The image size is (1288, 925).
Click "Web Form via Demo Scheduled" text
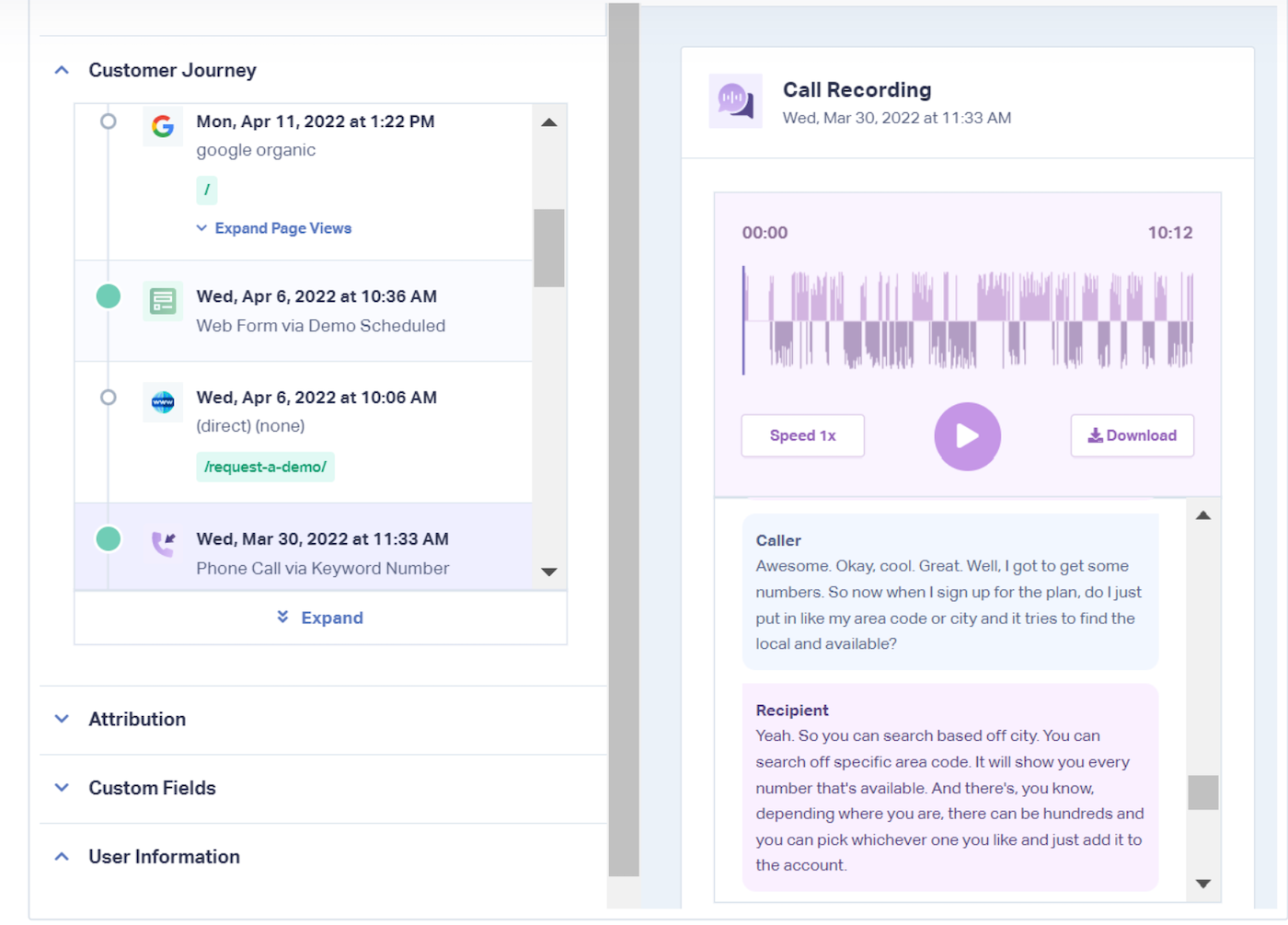coord(320,326)
